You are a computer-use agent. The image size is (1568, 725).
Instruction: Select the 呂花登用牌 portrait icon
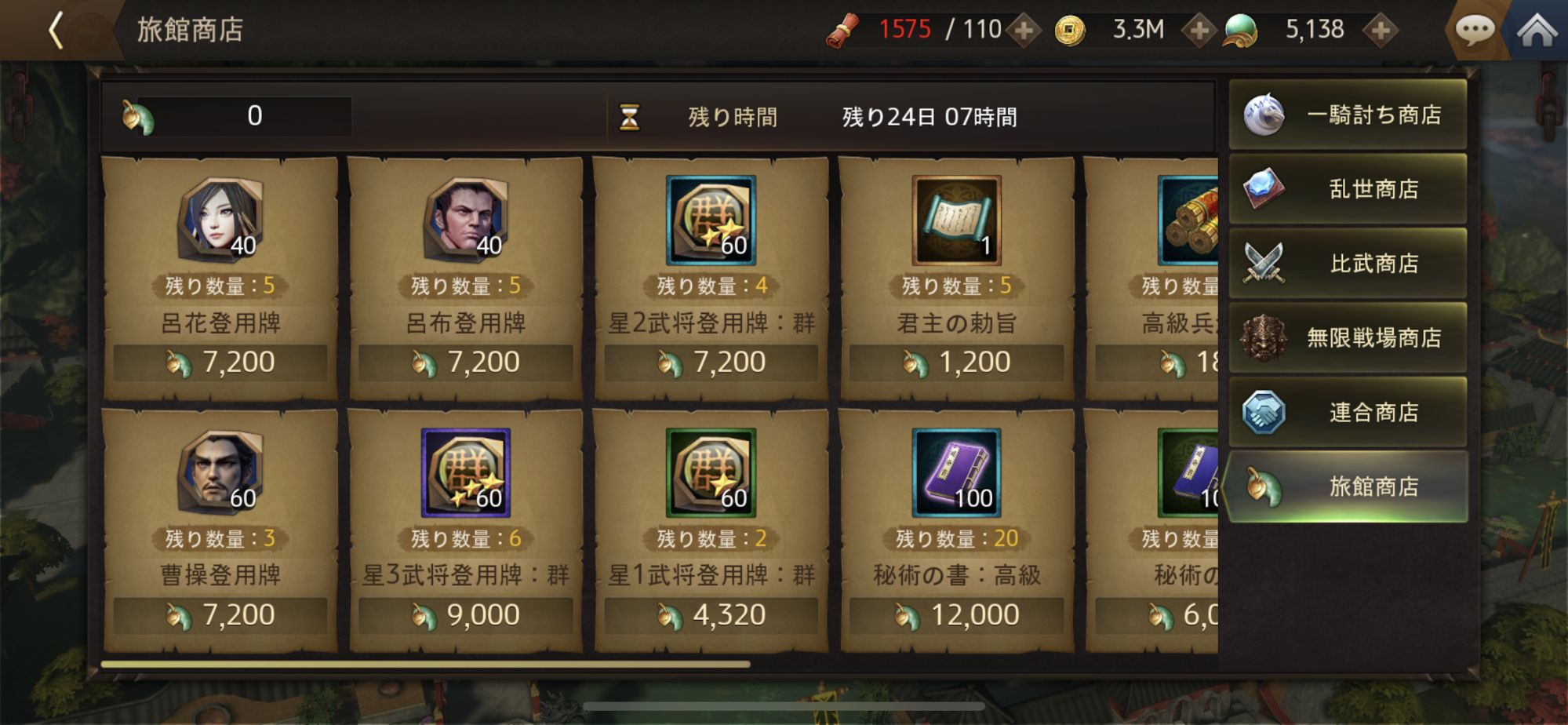(x=220, y=220)
